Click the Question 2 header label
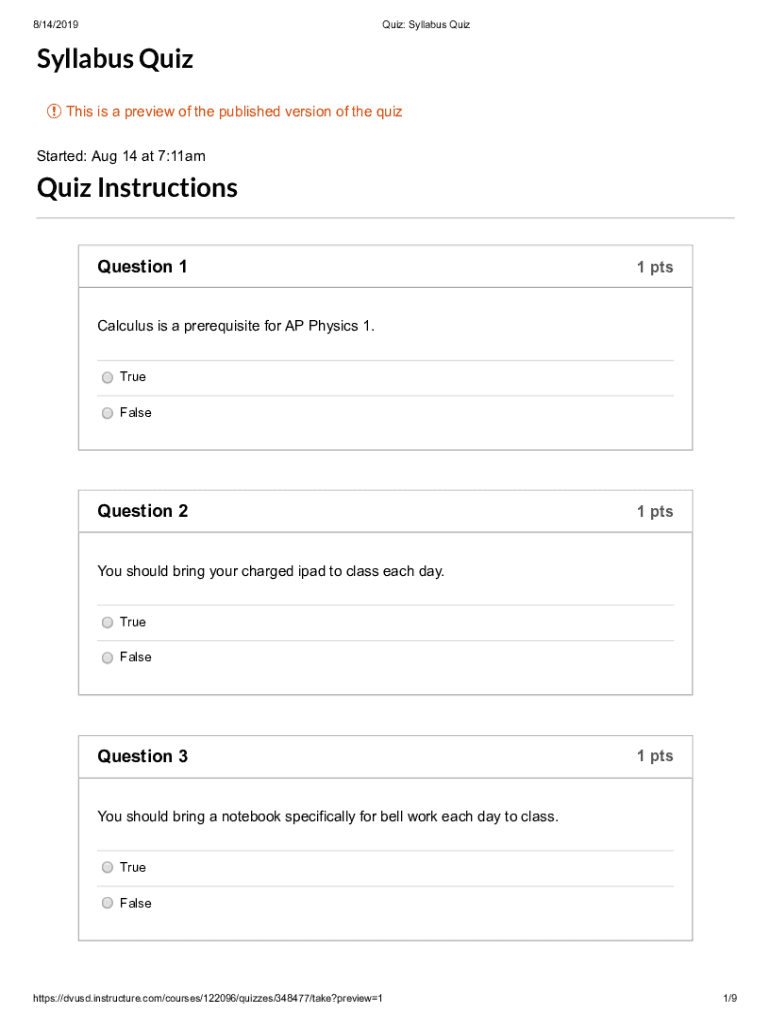Image resolution: width=770 pixels, height=1024 pixels. [142, 511]
